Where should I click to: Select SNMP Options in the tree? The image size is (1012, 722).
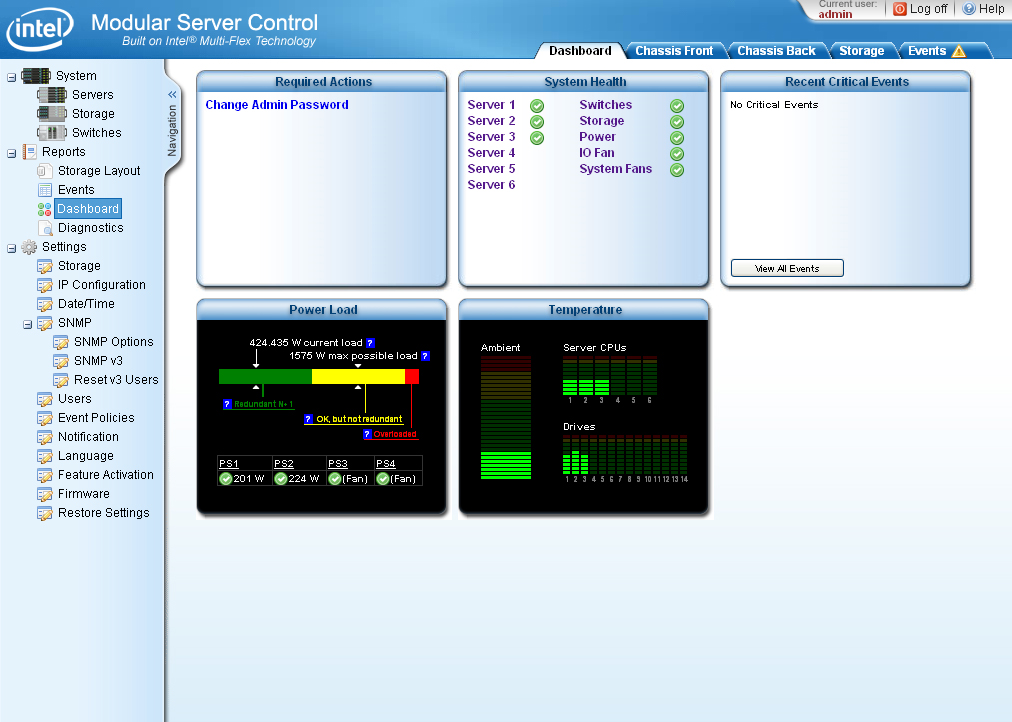114,342
